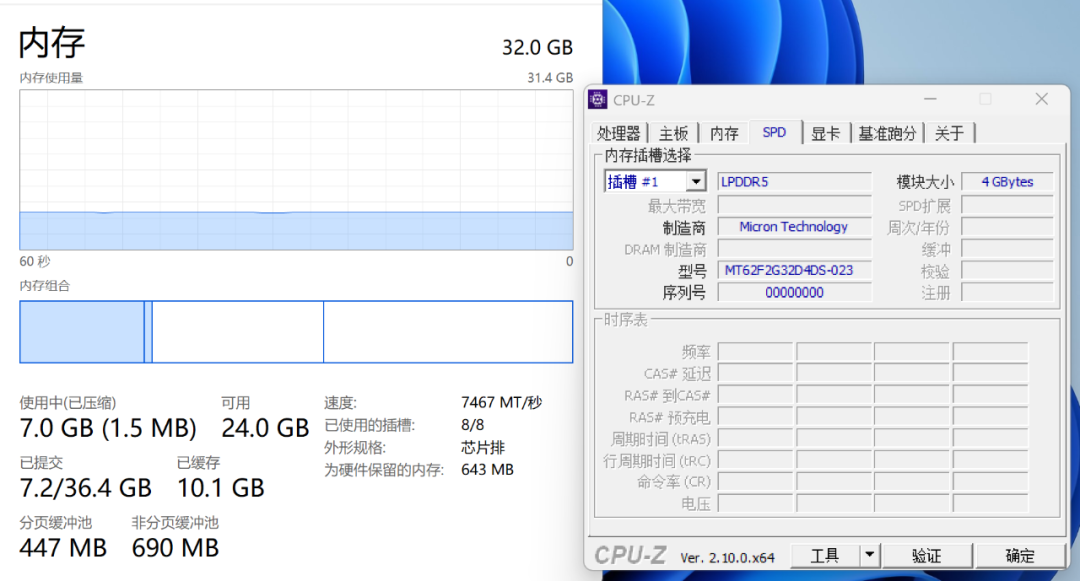Screen dimensions: 1080x581
Task: Click the 4 GBytes module size field
Action: (x=1007, y=182)
